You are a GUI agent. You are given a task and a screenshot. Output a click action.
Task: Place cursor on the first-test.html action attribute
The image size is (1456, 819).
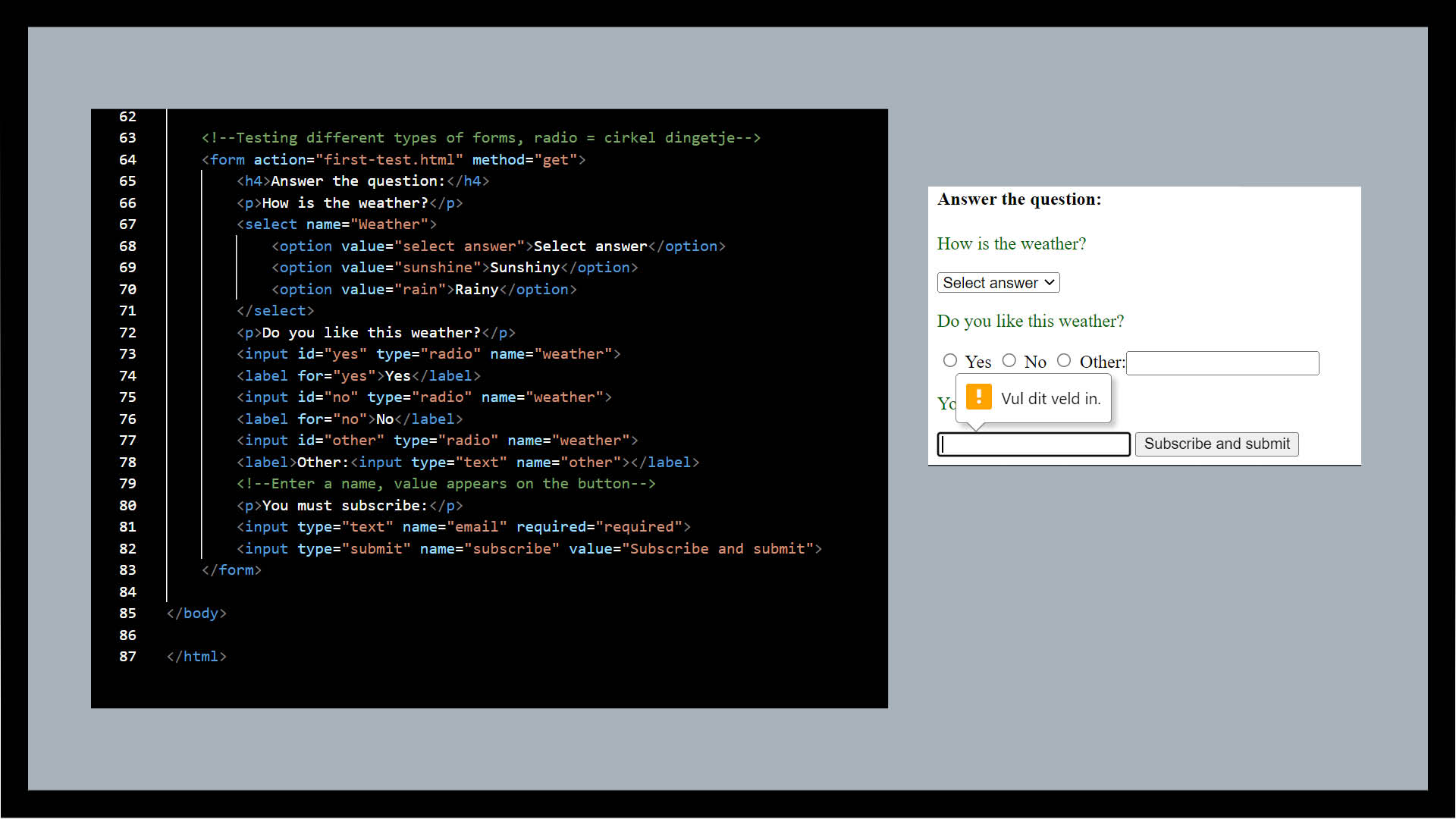[x=390, y=159]
